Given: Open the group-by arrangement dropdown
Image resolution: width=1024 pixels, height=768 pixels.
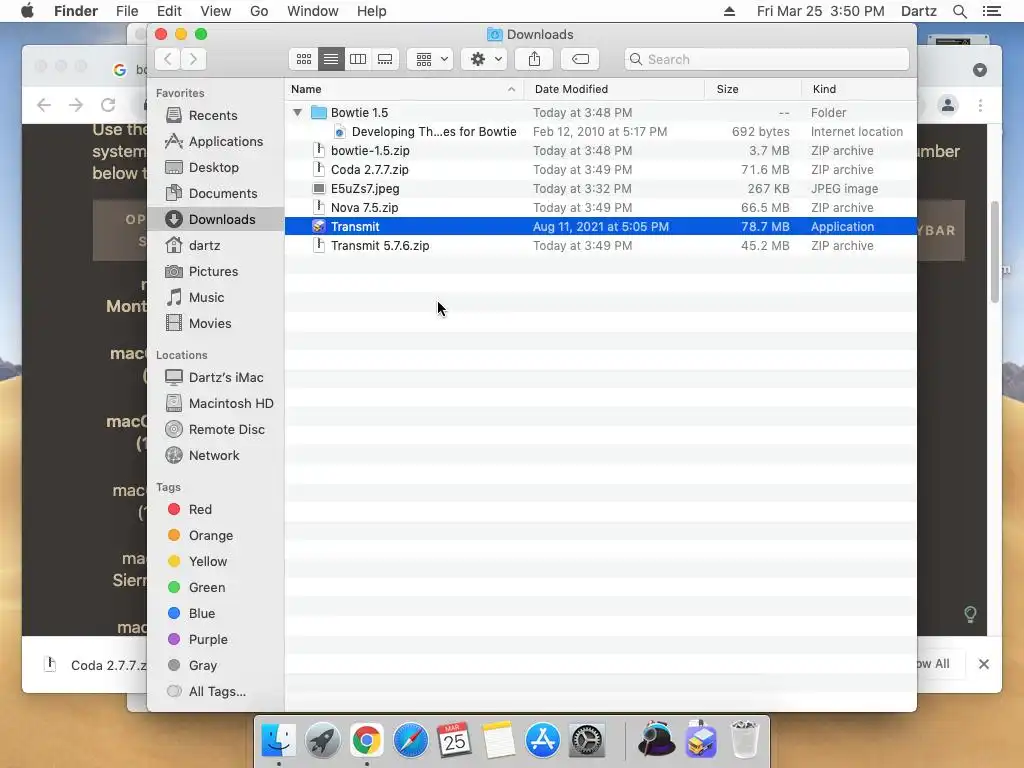Looking at the screenshot, I should (430, 59).
